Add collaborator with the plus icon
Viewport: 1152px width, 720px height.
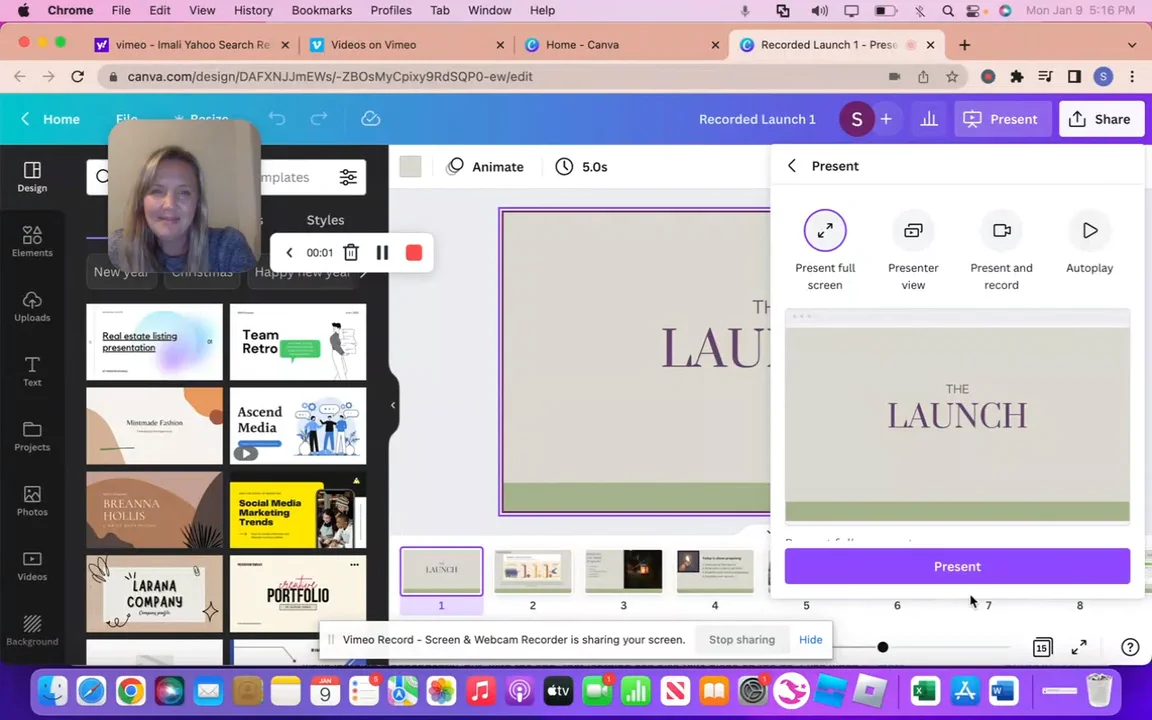click(886, 119)
